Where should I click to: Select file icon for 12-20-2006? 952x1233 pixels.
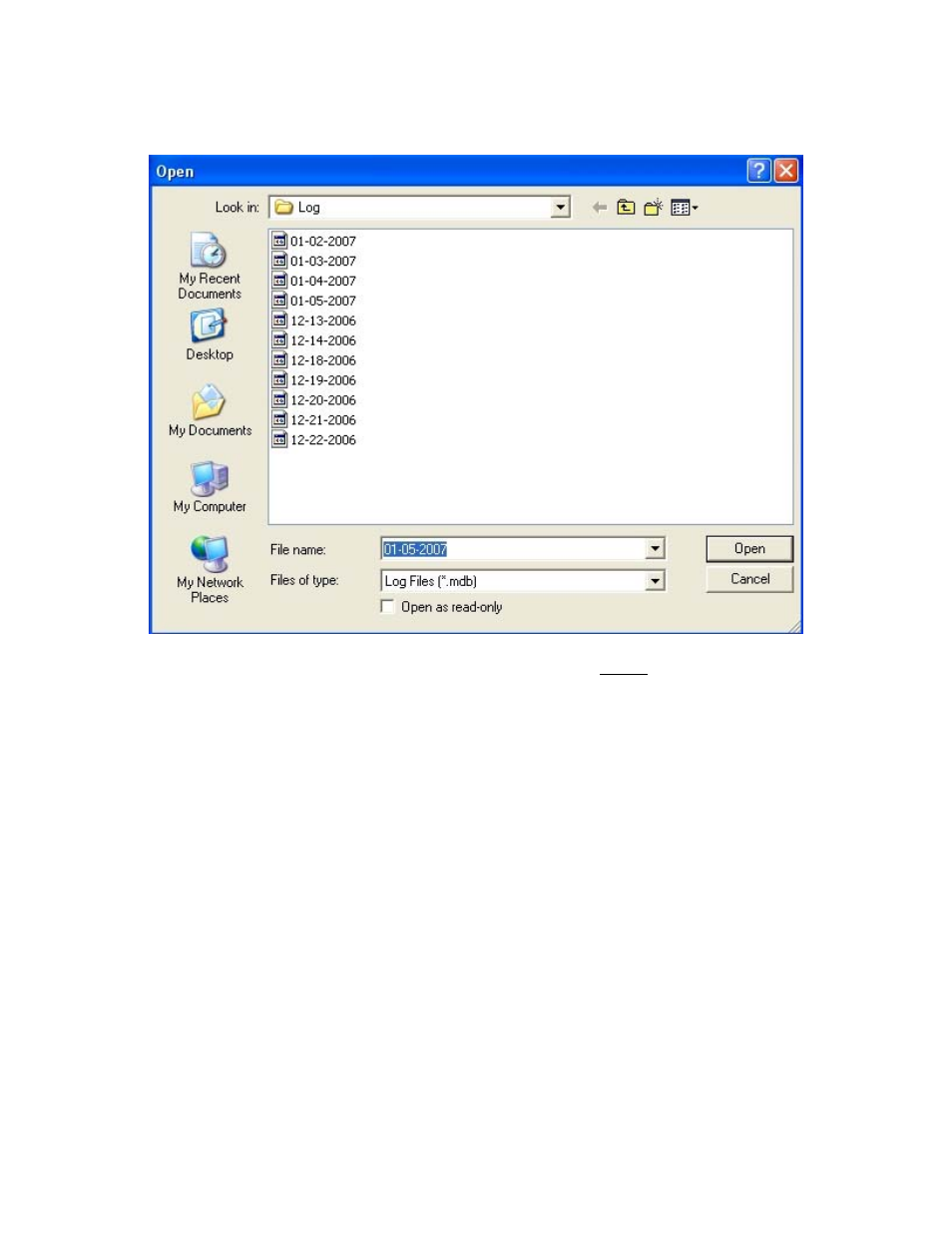pyautogui.click(x=280, y=400)
